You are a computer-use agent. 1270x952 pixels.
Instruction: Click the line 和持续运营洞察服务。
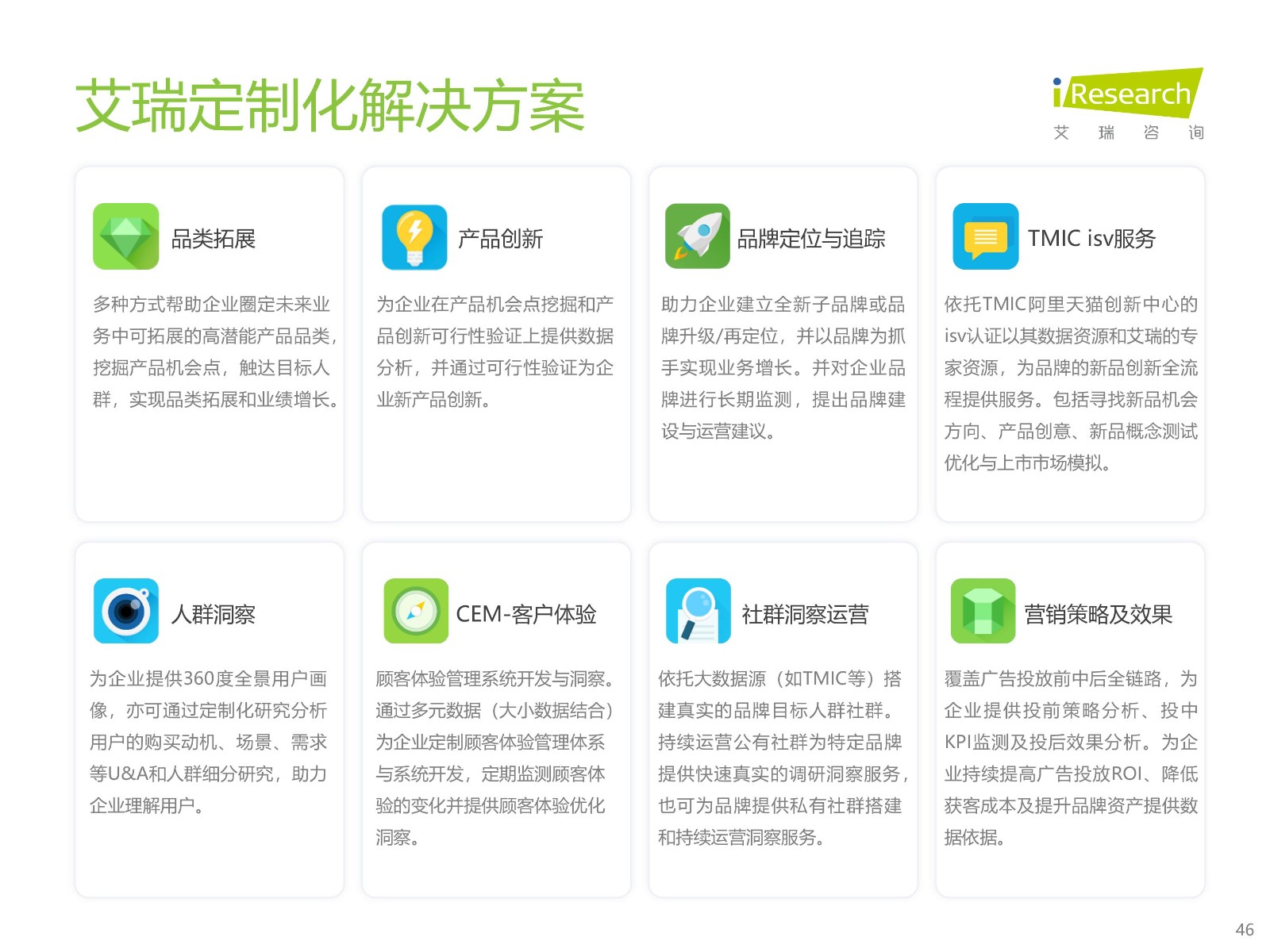[x=741, y=838]
